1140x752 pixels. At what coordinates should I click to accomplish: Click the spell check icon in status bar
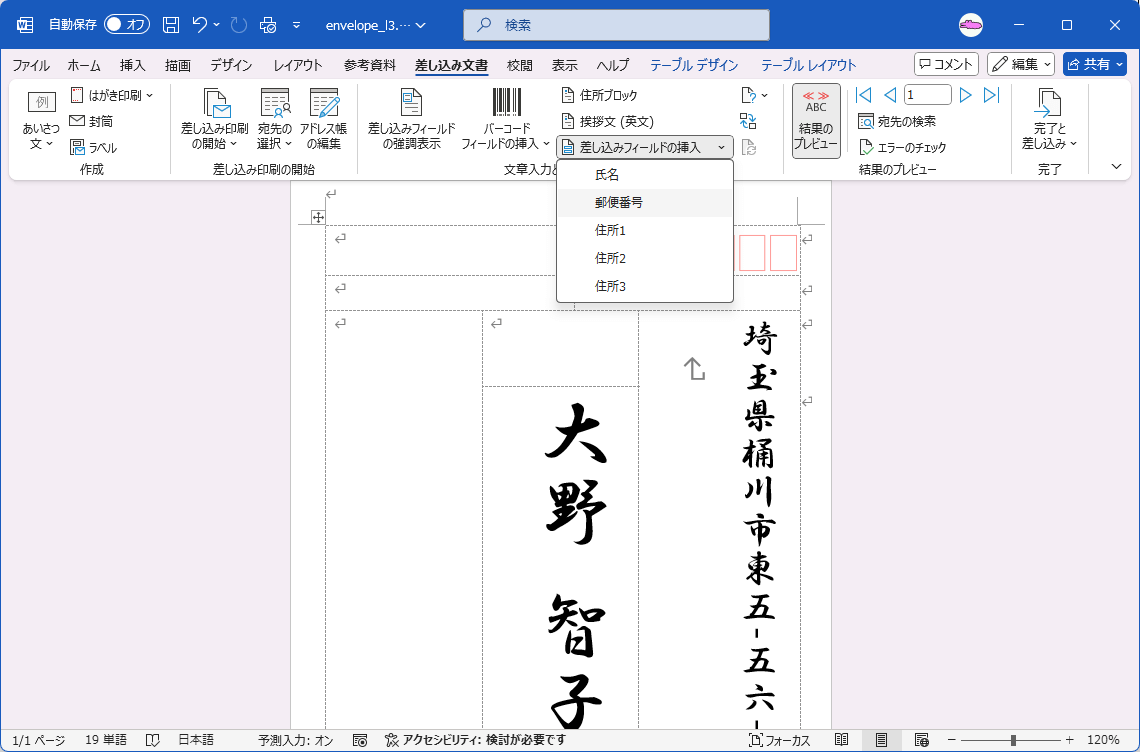pos(152,740)
